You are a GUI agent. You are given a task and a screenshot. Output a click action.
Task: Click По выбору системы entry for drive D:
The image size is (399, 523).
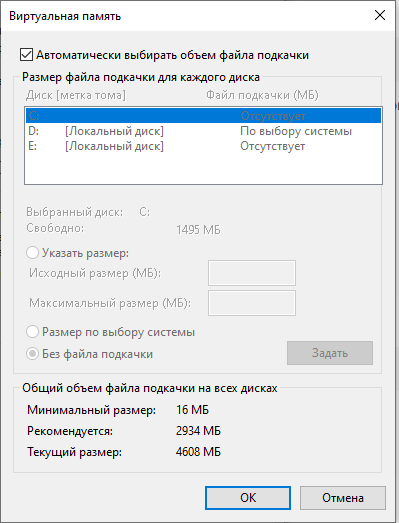pyautogui.click(x=296, y=131)
